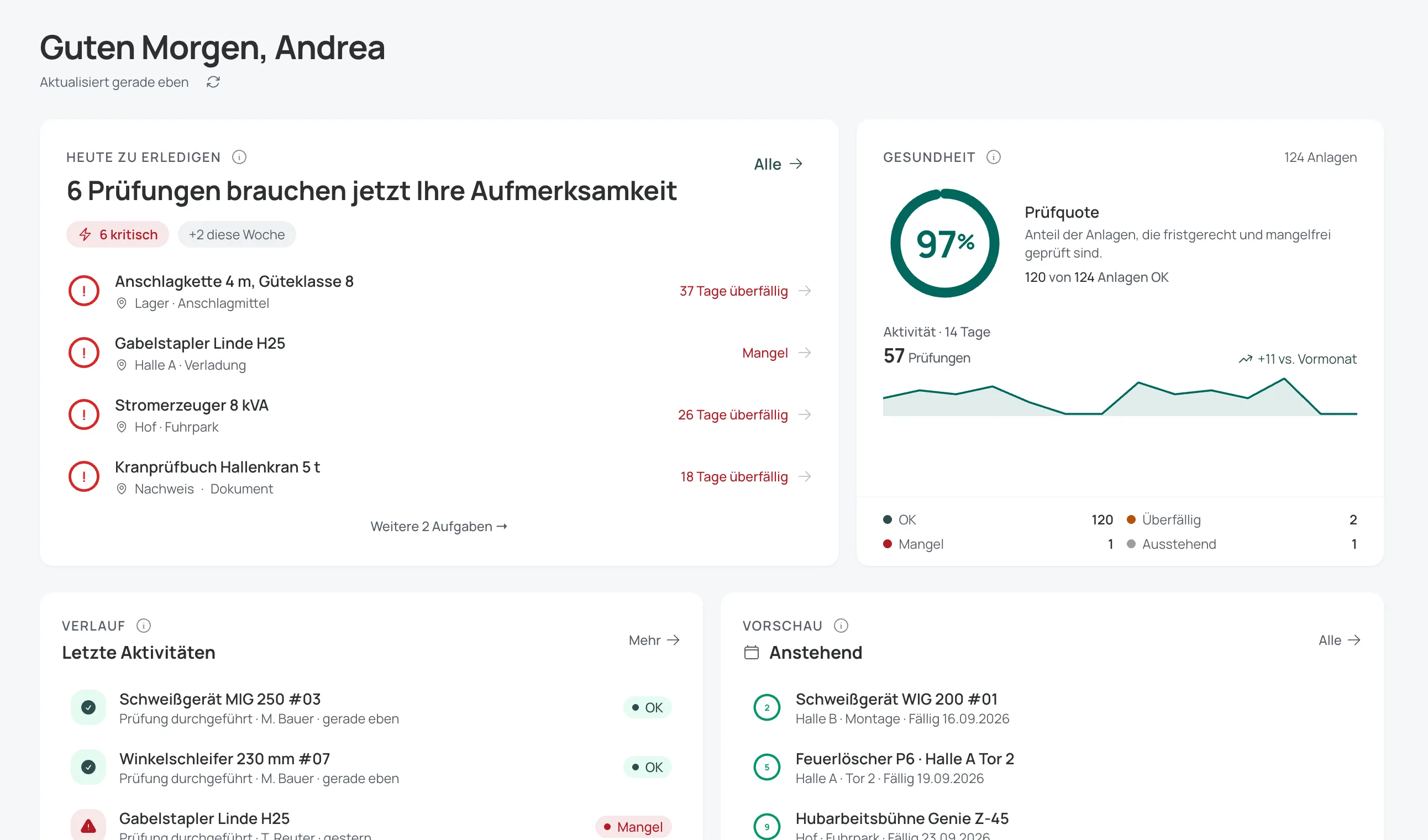The height and width of the screenshot is (840, 1428).
Task: Click the Ausstehend legend entry
Action: click(x=1242, y=544)
